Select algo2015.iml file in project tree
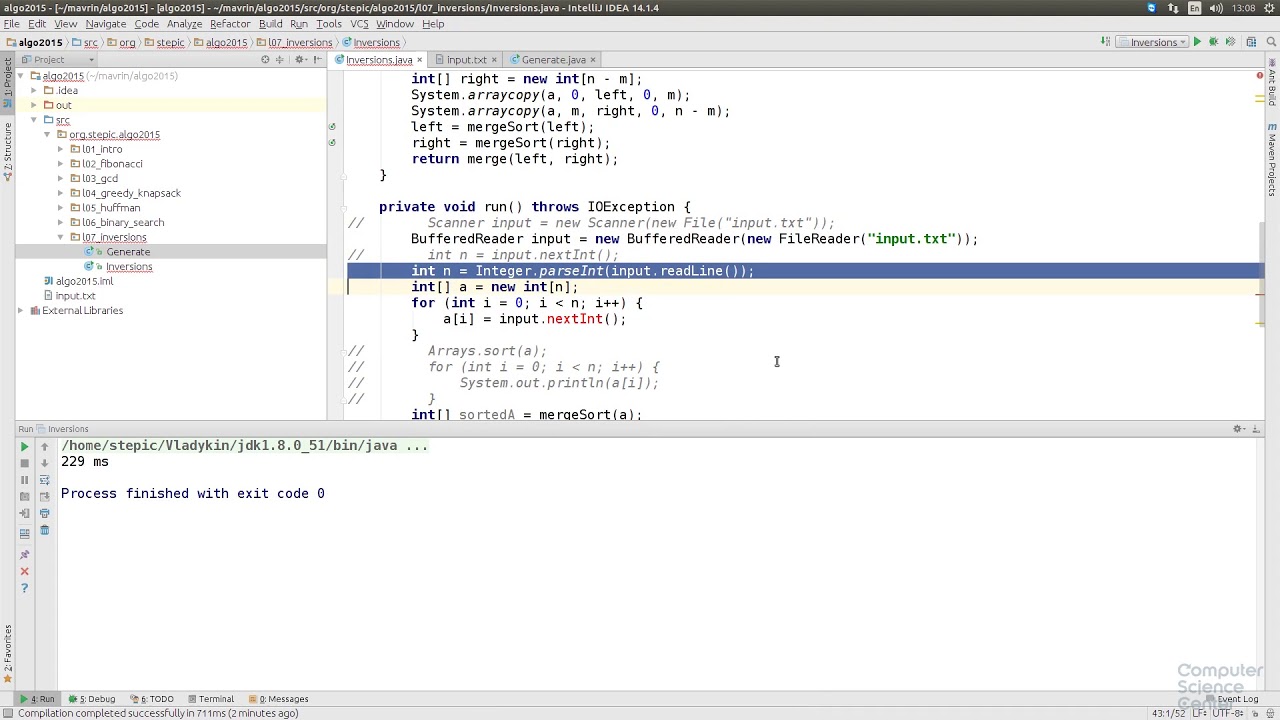The height and width of the screenshot is (720, 1280). 84,281
